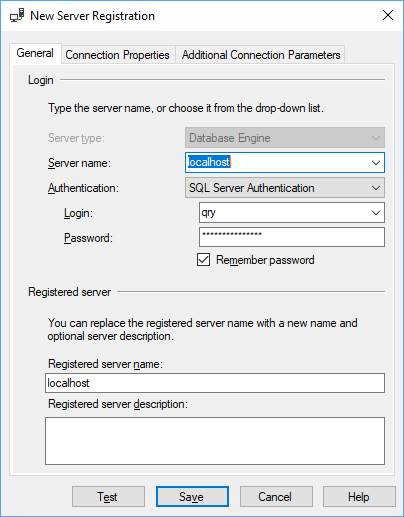The height and width of the screenshot is (517, 404).
Task: Close the New Server Registration dialog
Action: coord(388,15)
